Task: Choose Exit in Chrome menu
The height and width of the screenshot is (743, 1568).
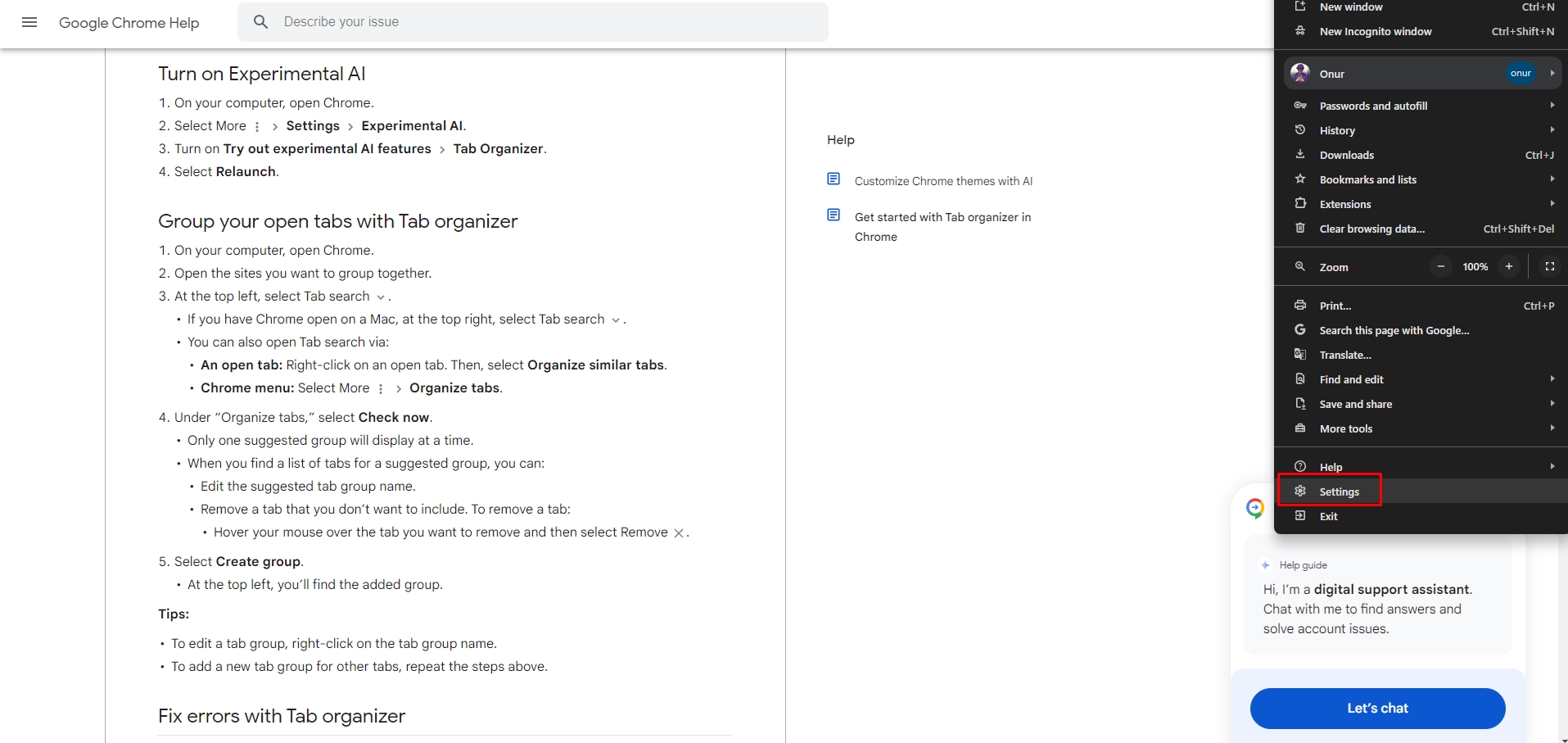Action: click(x=1423, y=516)
